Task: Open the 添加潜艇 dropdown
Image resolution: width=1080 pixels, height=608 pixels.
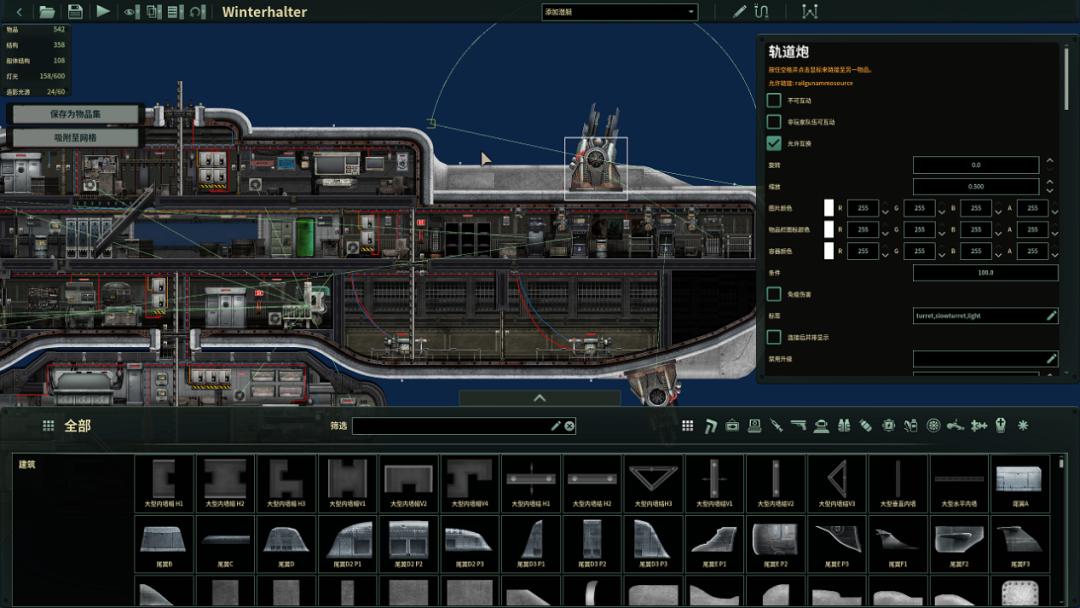Action: click(x=619, y=12)
